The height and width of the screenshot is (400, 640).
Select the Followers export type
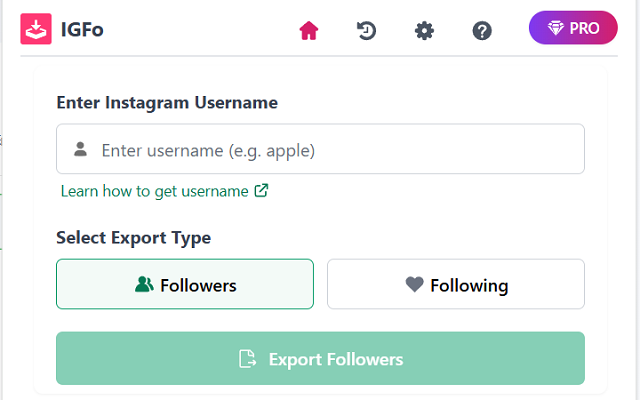coord(185,285)
